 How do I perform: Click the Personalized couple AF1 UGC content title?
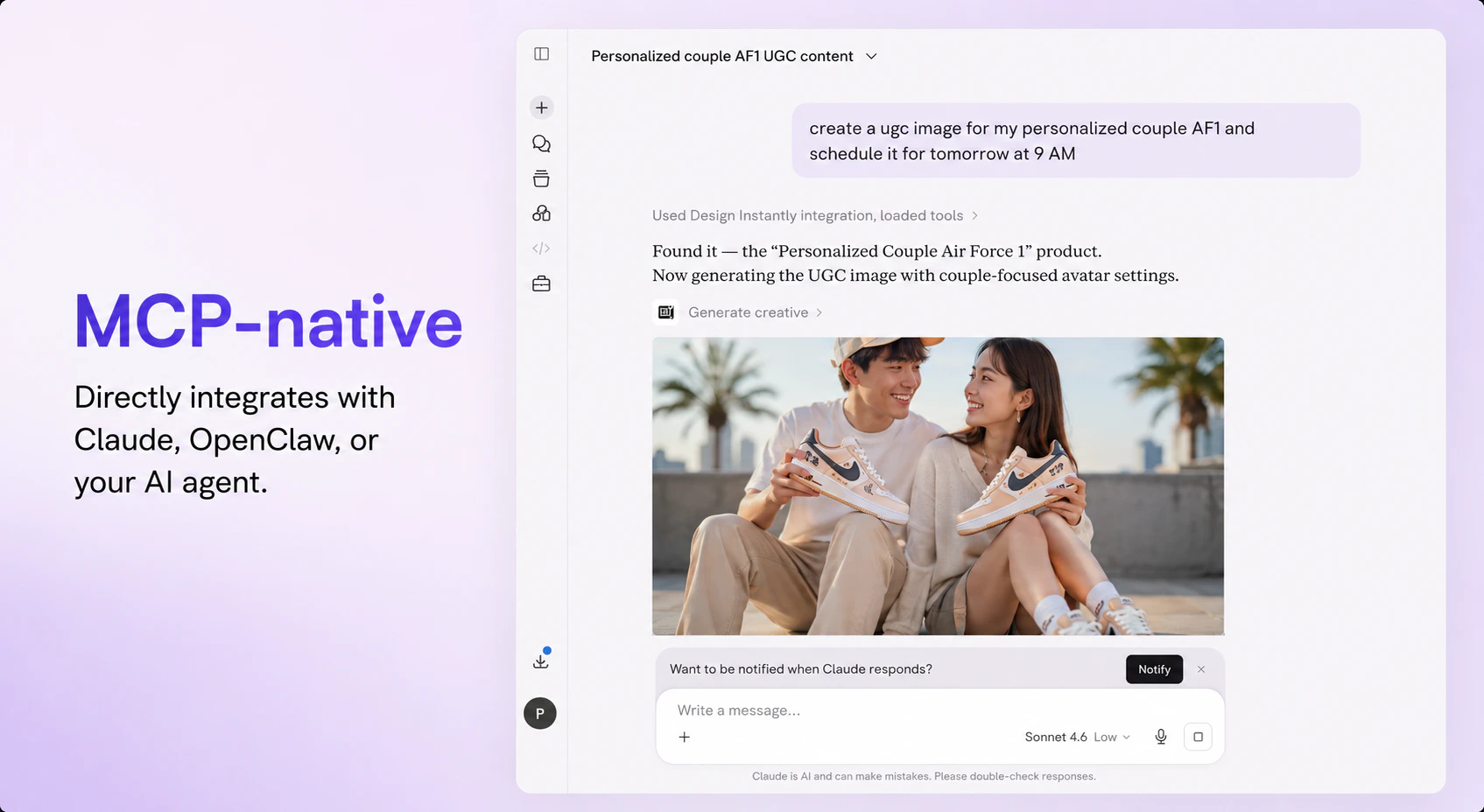point(722,56)
